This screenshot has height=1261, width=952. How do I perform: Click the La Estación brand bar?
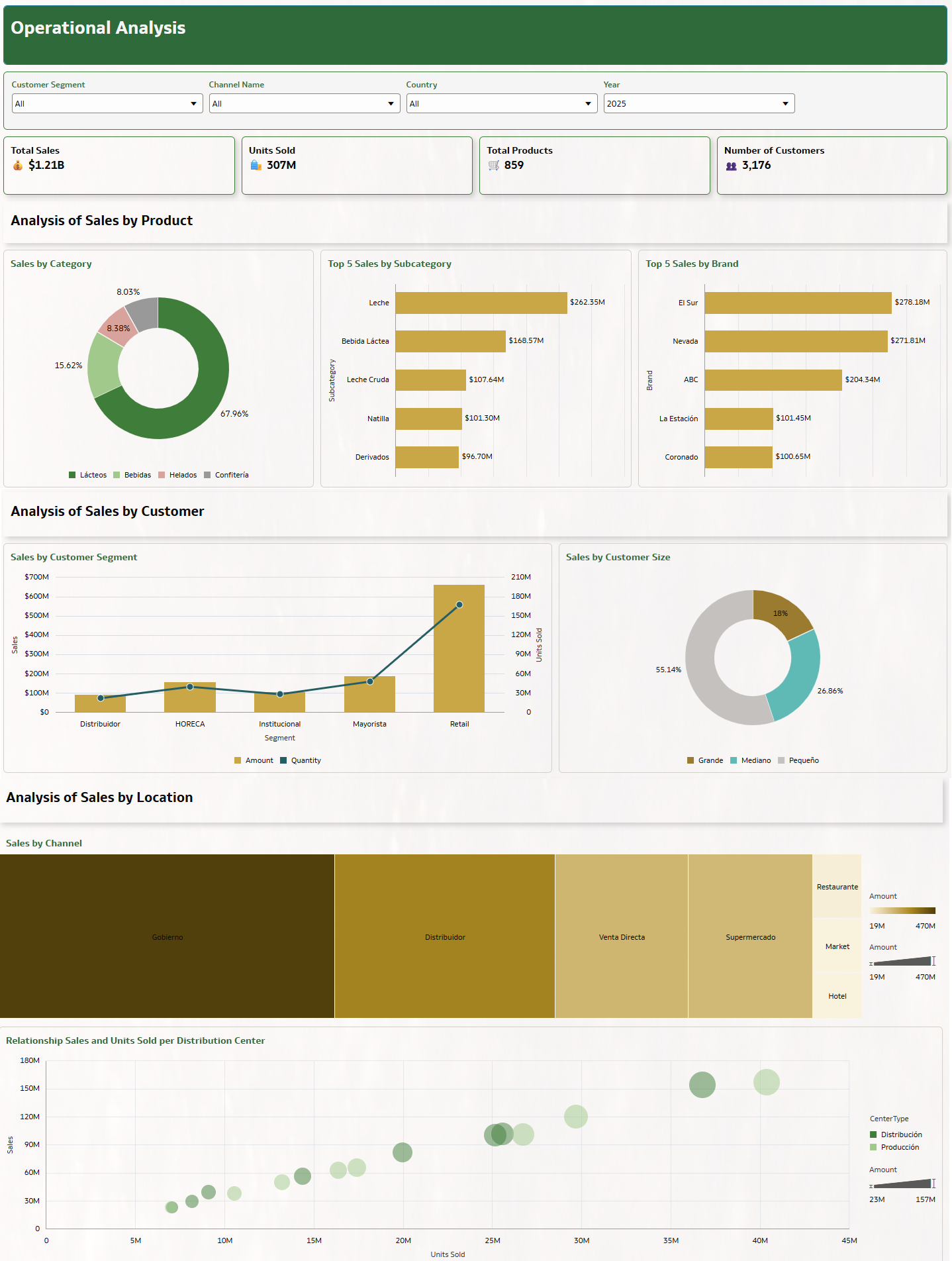[x=739, y=419]
